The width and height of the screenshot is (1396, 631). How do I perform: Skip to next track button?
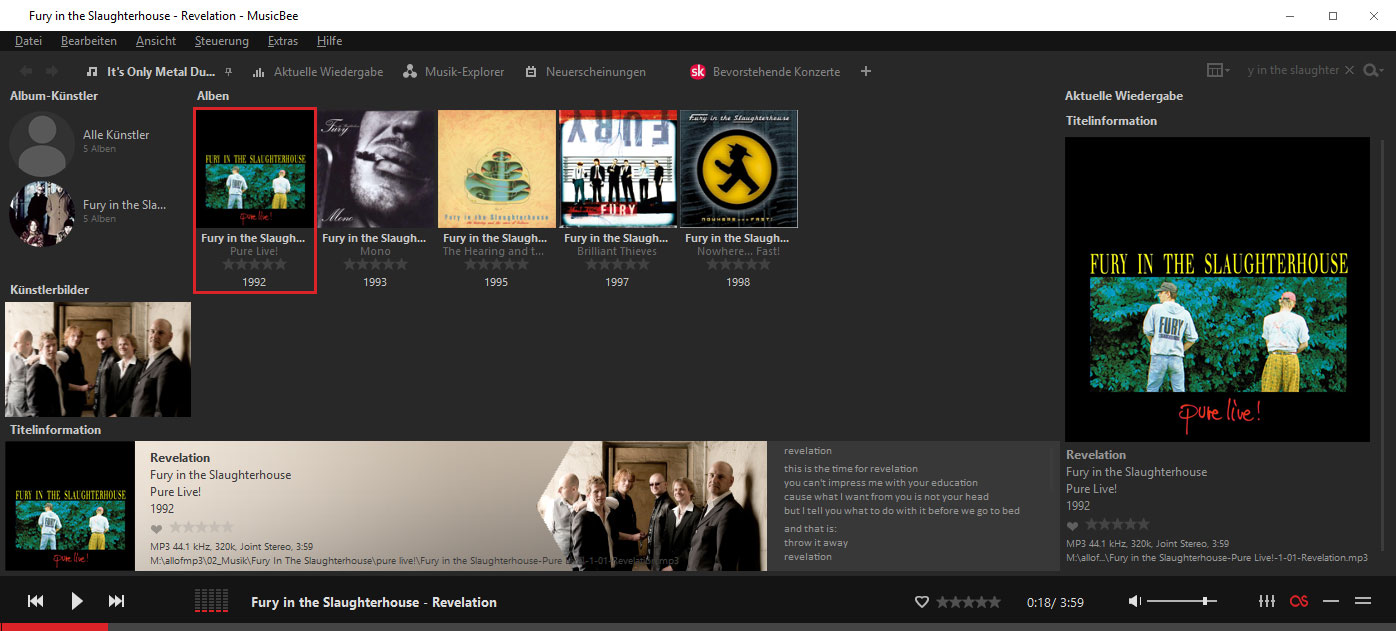(117, 601)
